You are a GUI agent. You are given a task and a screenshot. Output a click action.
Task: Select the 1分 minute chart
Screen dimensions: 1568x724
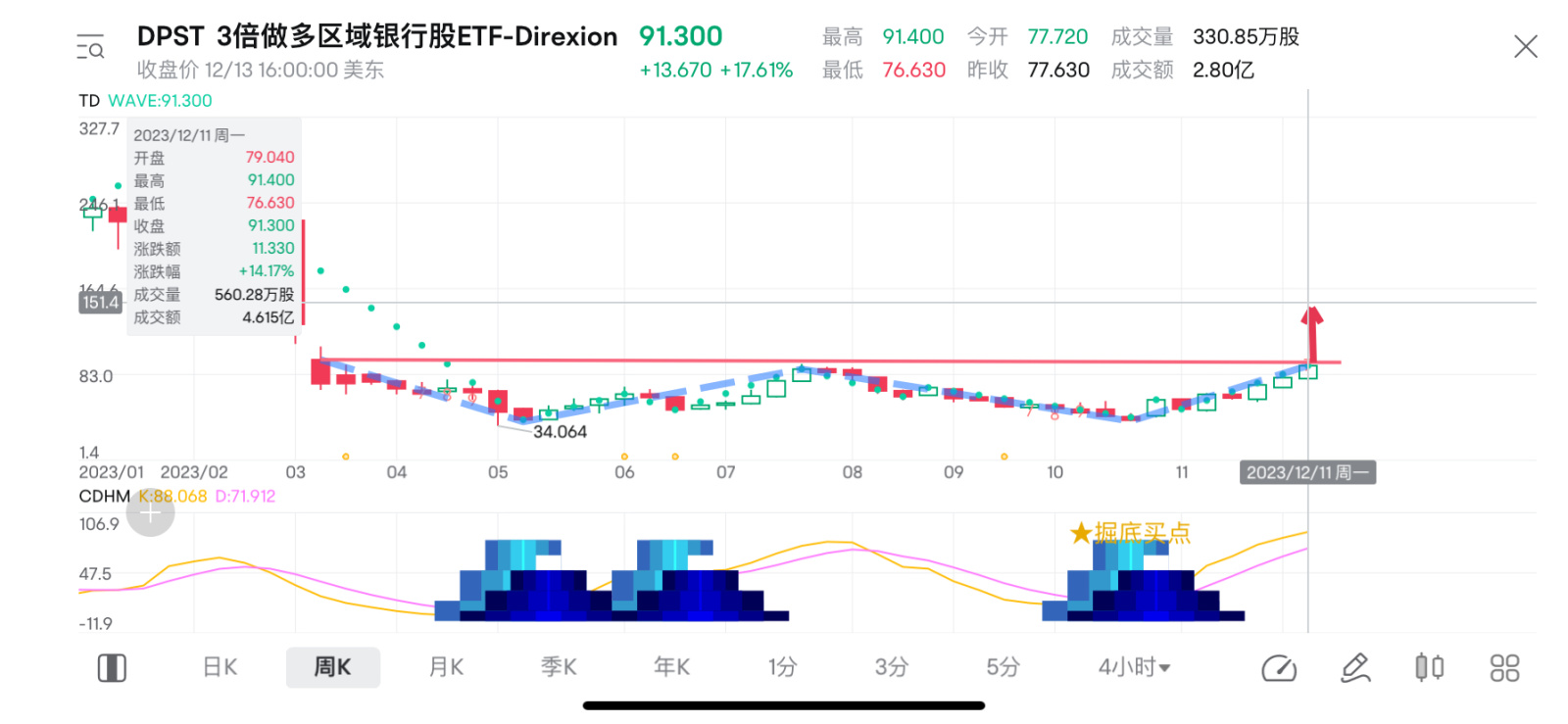pyautogui.click(x=782, y=667)
